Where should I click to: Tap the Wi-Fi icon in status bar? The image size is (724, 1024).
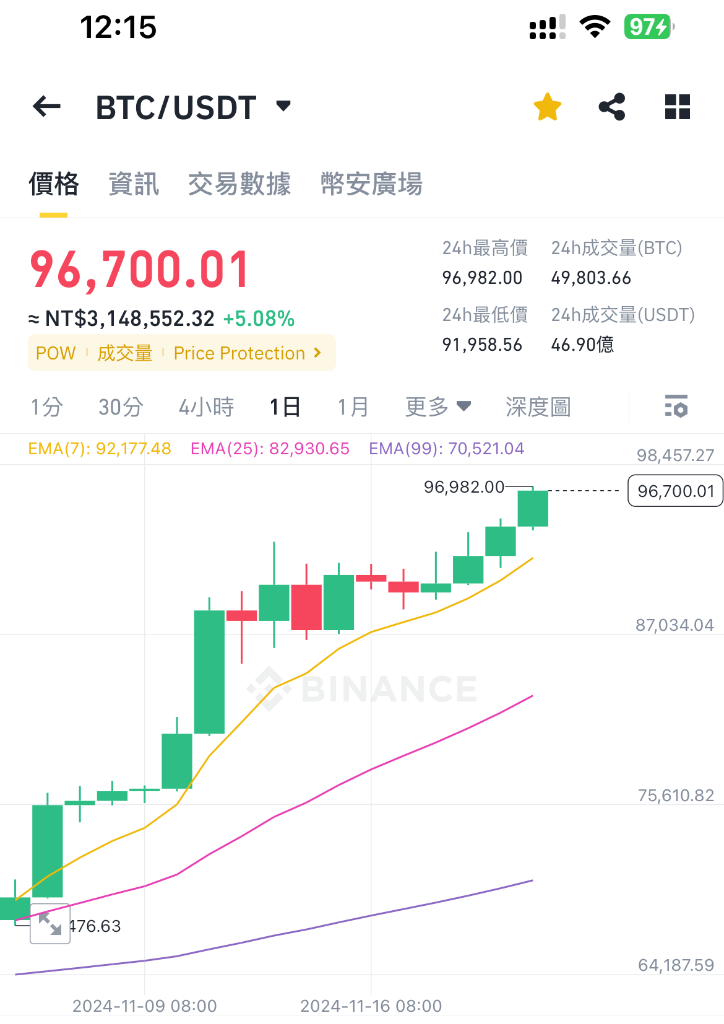pyautogui.click(x=595, y=27)
